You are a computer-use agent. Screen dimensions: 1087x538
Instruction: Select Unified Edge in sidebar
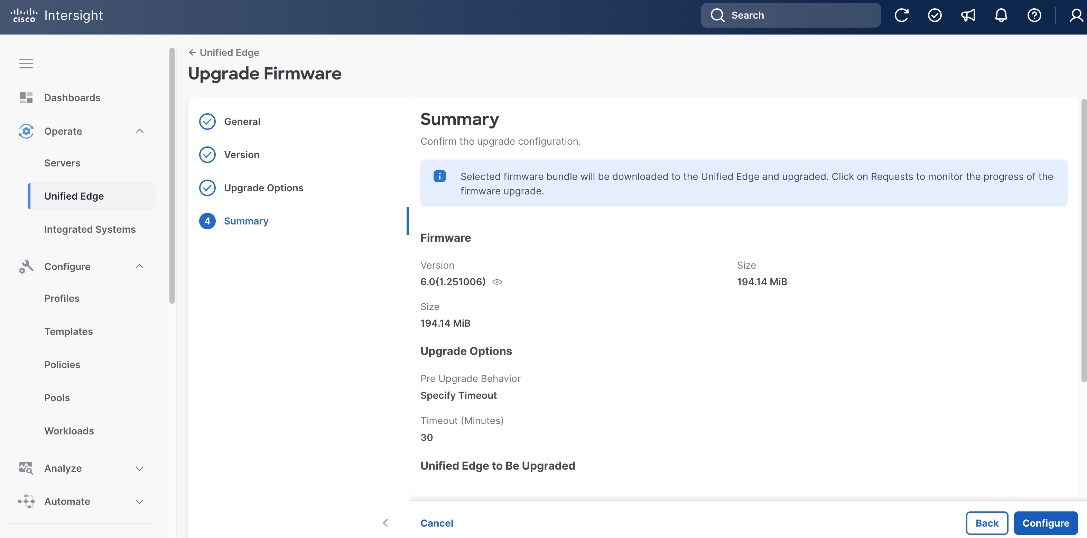92,196
